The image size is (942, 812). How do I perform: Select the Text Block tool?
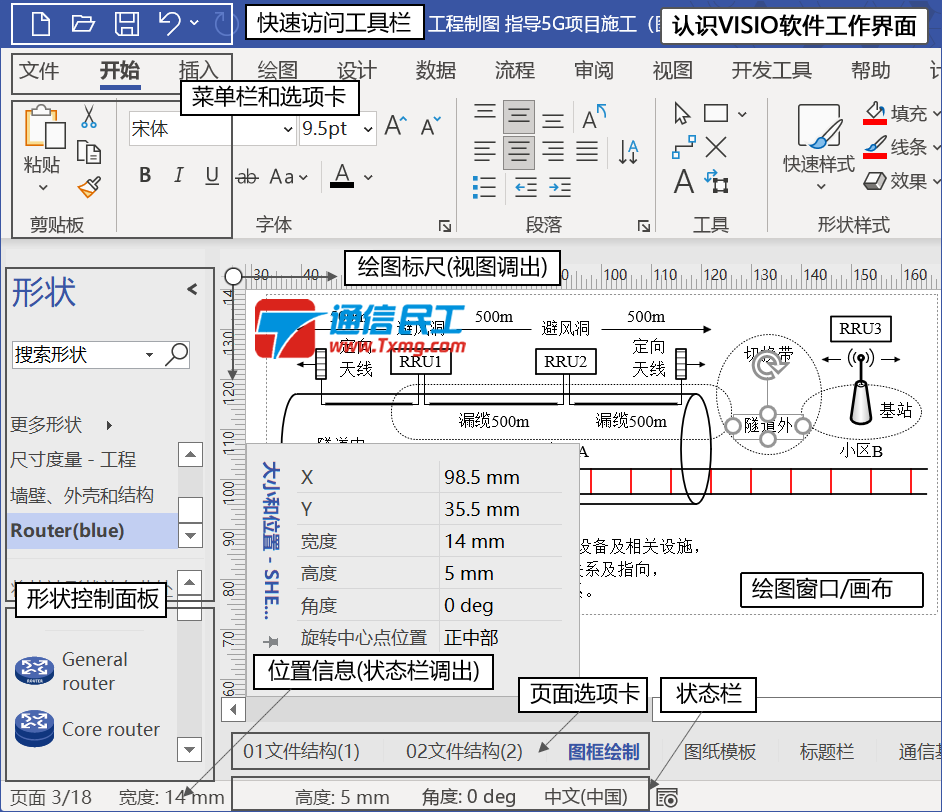pos(717,181)
